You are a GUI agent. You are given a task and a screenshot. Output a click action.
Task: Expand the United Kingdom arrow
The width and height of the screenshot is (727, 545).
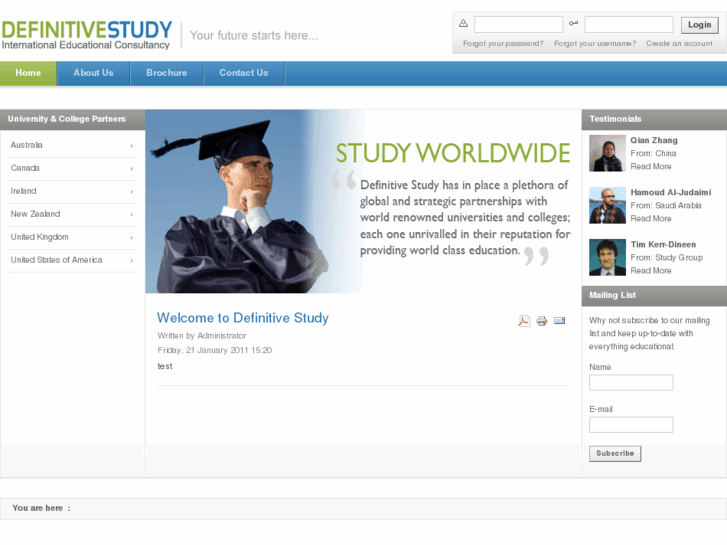pyautogui.click(x=132, y=237)
